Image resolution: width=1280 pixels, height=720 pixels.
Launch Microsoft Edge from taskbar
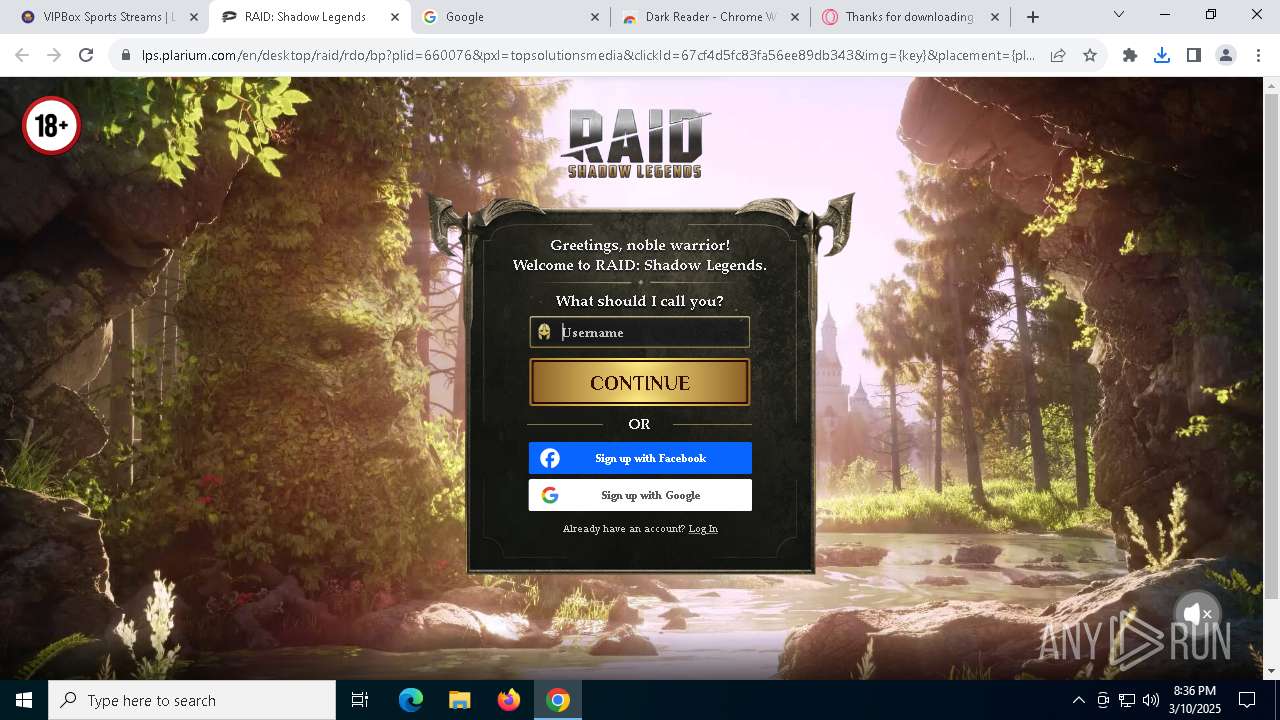tap(411, 700)
